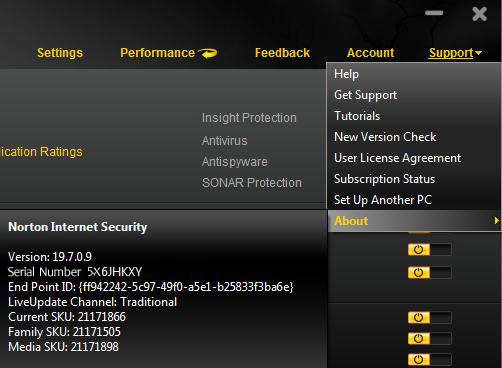The image size is (502, 368).
Task: Select Set Up Another PC
Action: tap(383, 200)
